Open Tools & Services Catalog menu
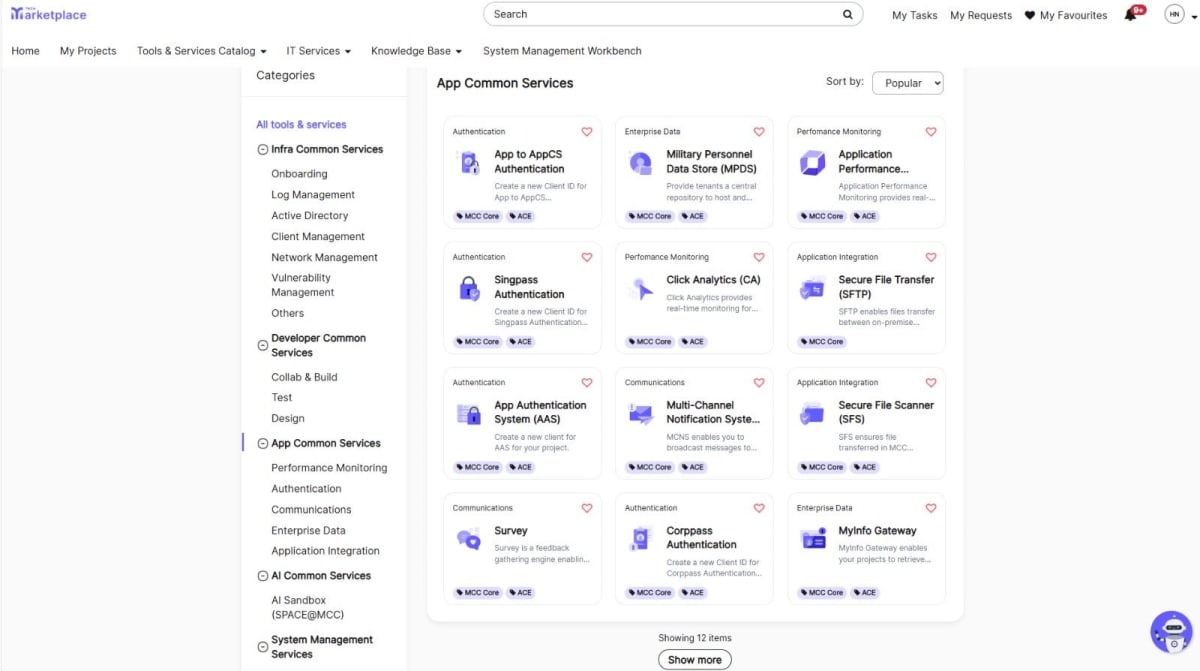The image size is (1200, 671). pos(201,51)
